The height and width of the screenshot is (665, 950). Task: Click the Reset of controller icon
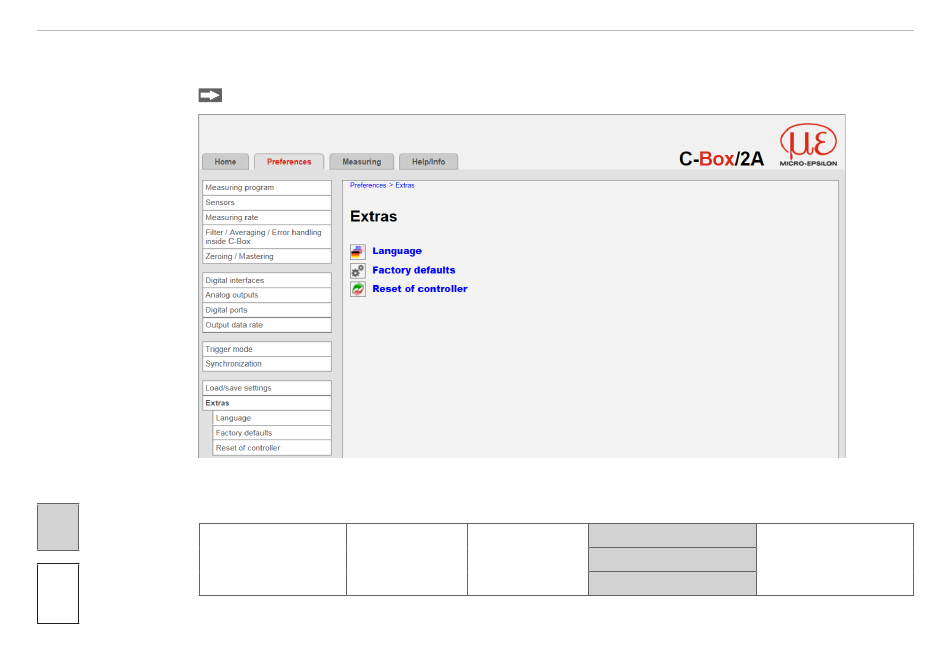(357, 289)
